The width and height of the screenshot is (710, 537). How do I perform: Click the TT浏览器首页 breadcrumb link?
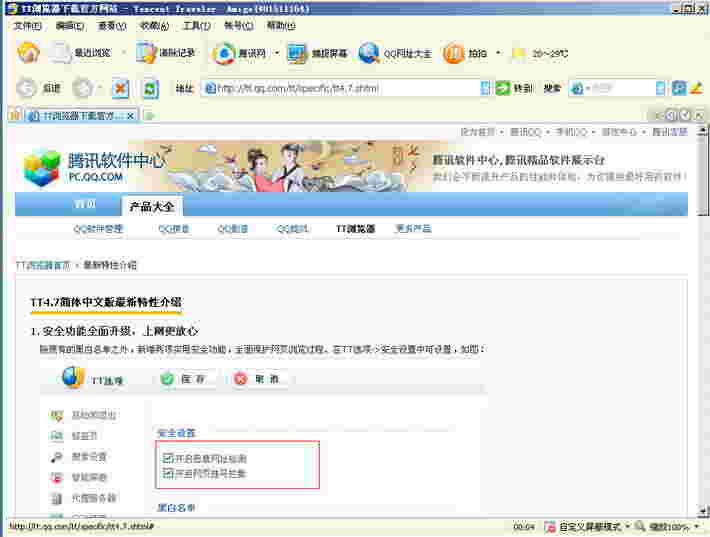pyautogui.click(x=43, y=265)
